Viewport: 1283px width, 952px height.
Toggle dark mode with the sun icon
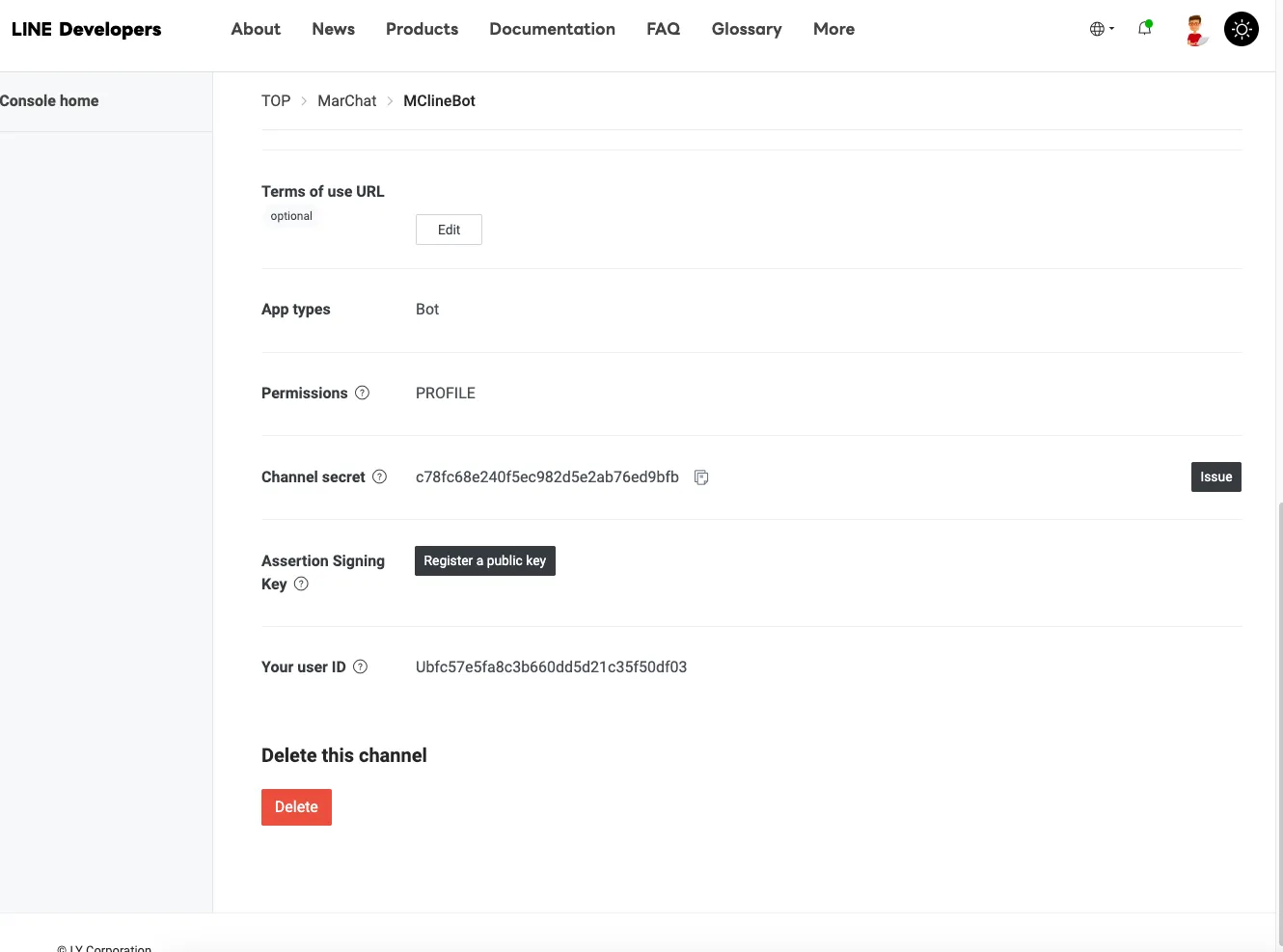tap(1242, 29)
